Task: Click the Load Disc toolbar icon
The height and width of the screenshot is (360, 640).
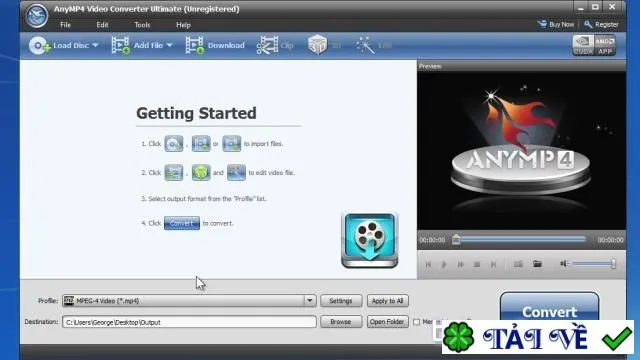Action: tap(39, 45)
